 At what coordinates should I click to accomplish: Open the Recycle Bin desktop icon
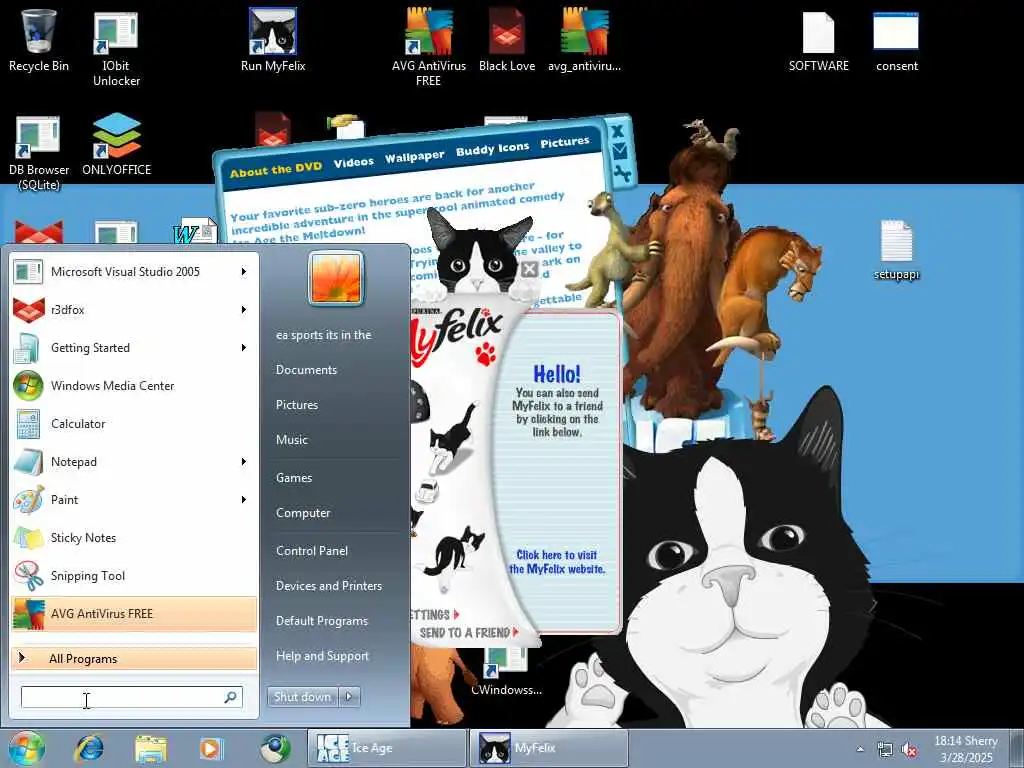point(39,40)
